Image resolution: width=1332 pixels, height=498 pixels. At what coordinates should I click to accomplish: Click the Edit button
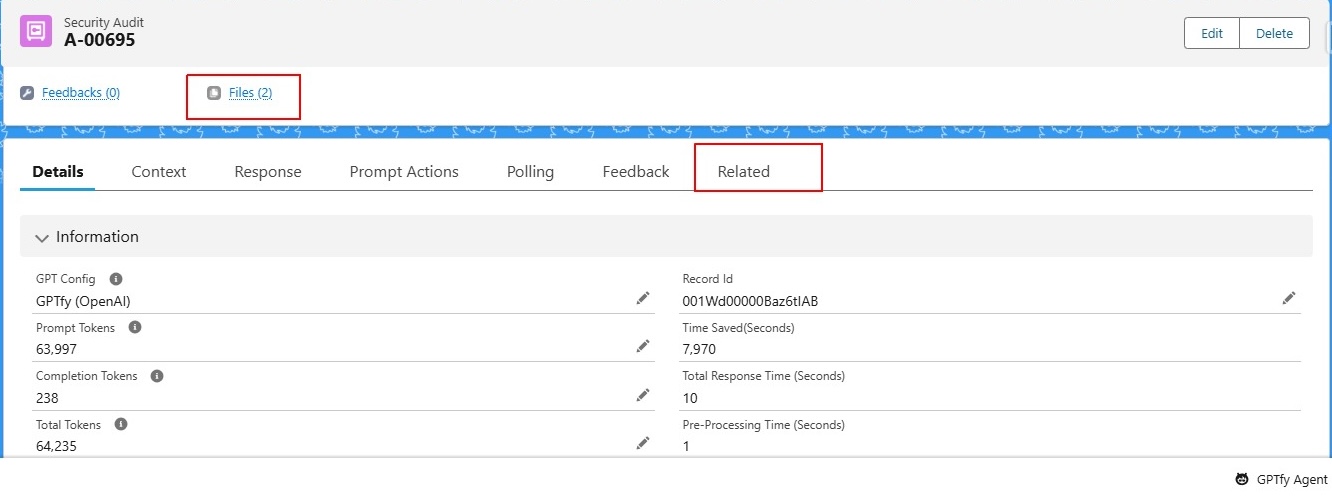tap(1211, 33)
